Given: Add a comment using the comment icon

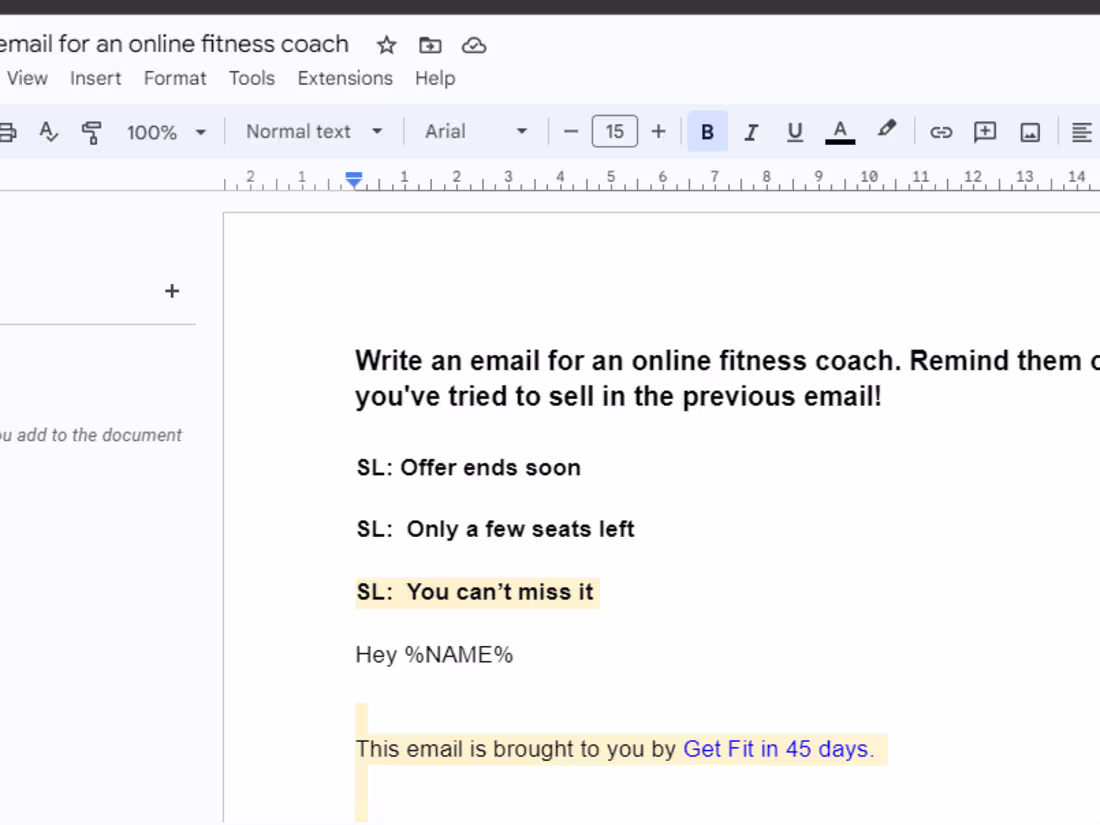Looking at the screenshot, I should pyautogui.click(x=984, y=131).
